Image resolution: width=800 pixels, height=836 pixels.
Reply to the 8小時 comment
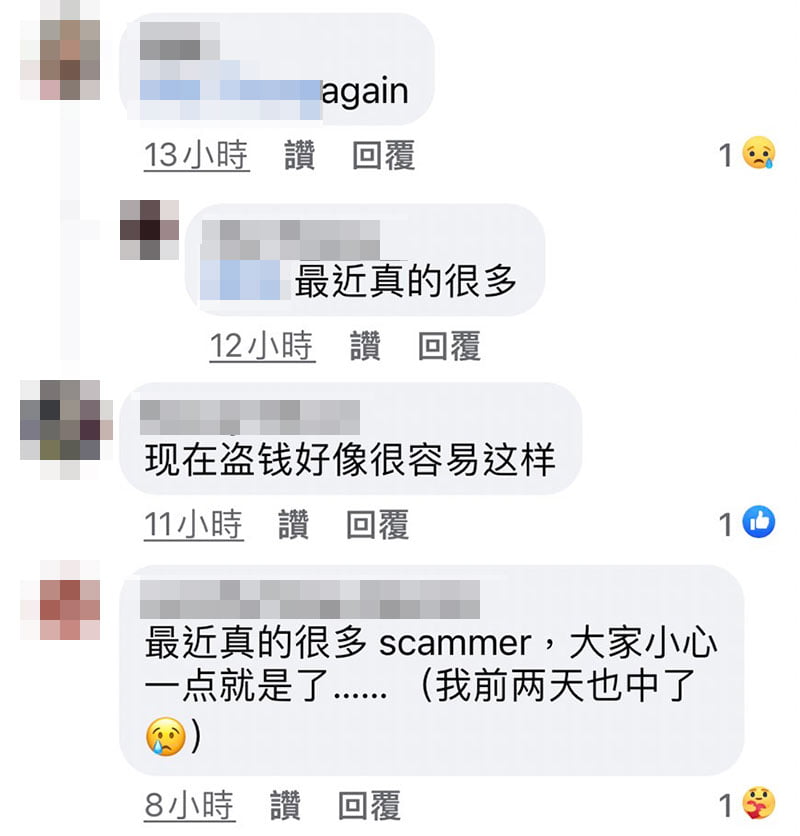pos(369,805)
